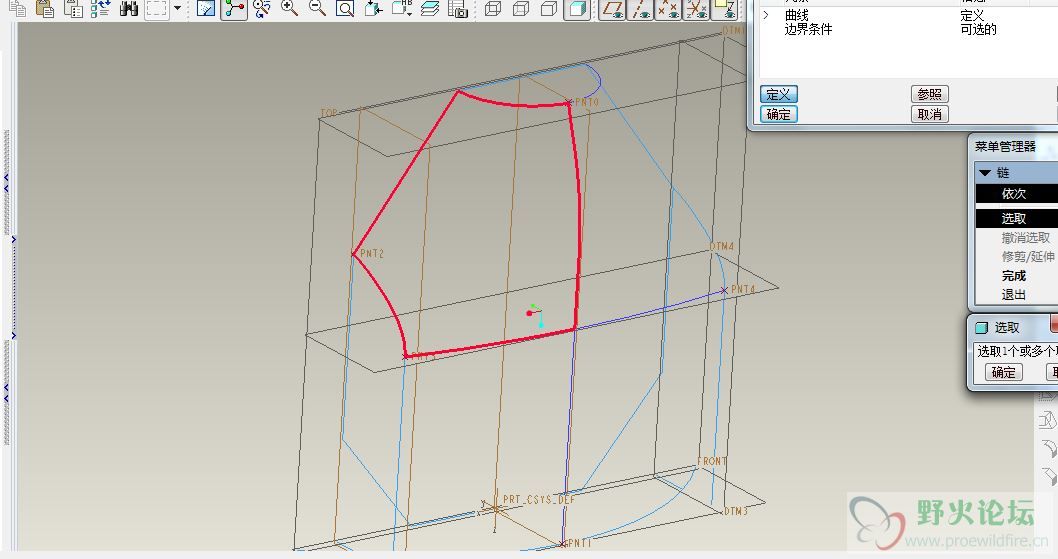Toggle coordinate systems visibility
Image resolution: width=1058 pixels, height=559 pixels.
point(697,9)
